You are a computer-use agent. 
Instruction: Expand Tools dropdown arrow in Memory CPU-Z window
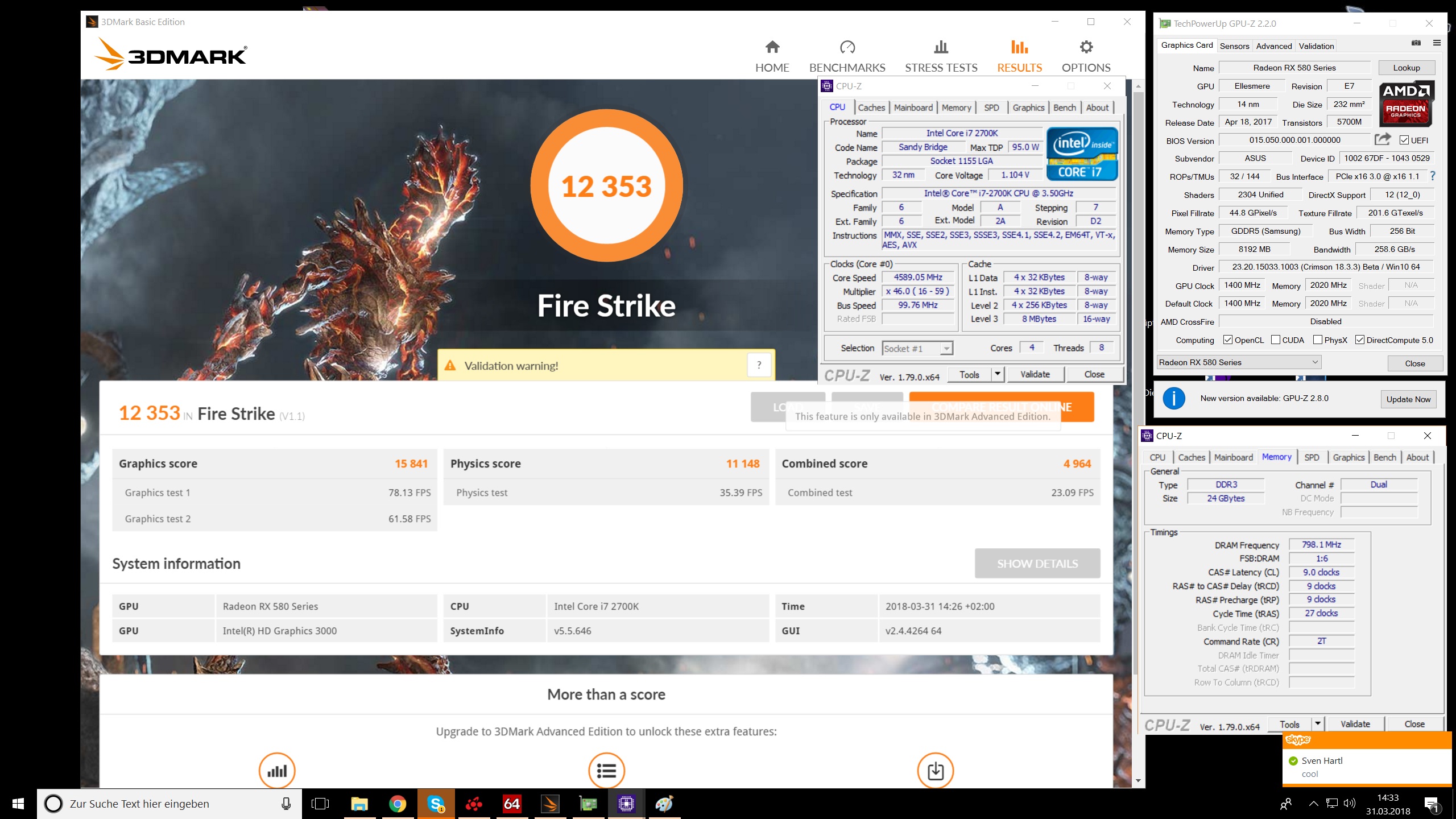point(1317,724)
